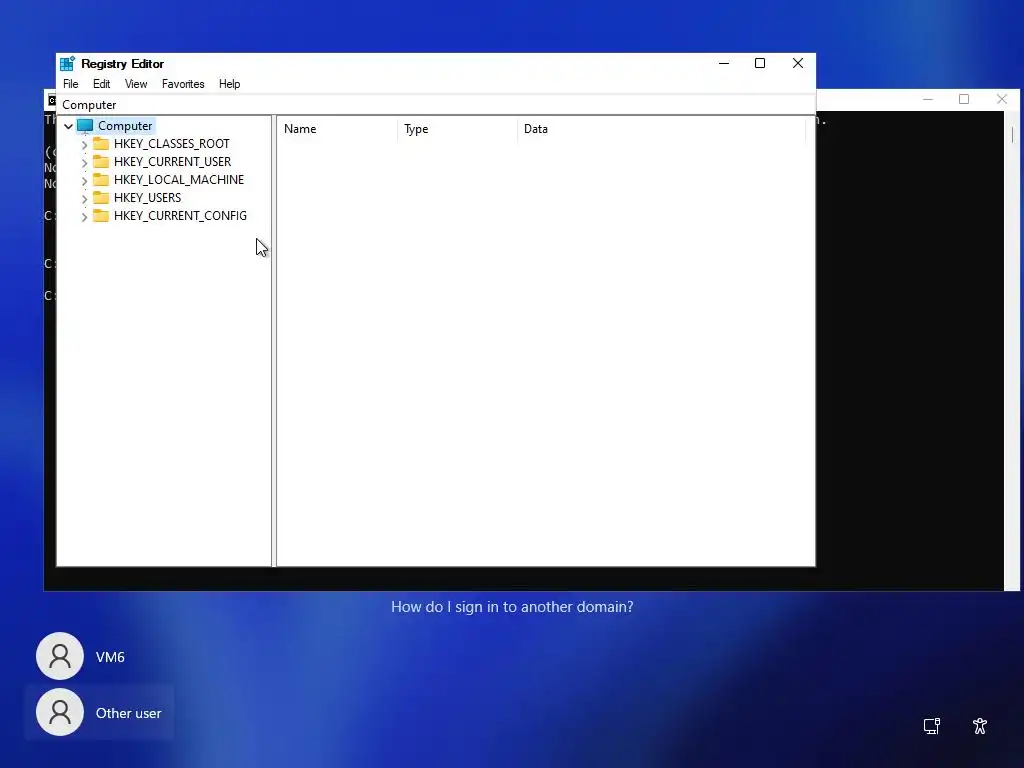
Task: Select the Computer tree label
Action: (x=125, y=126)
